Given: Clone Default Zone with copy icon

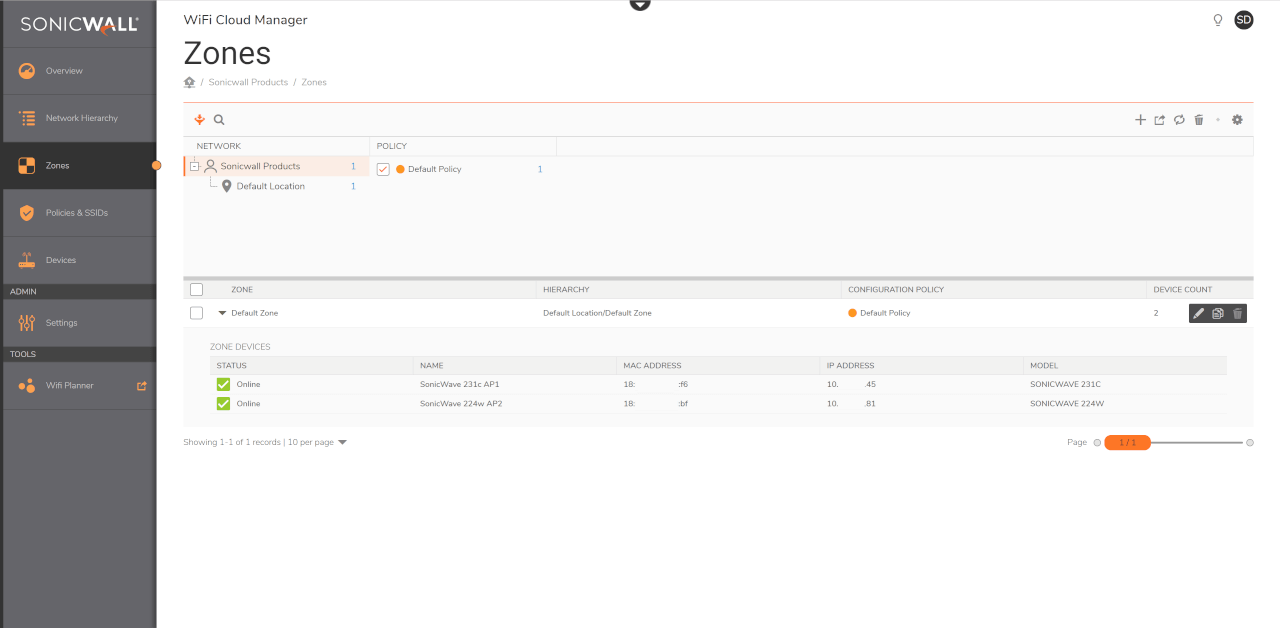Looking at the screenshot, I should (1218, 313).
